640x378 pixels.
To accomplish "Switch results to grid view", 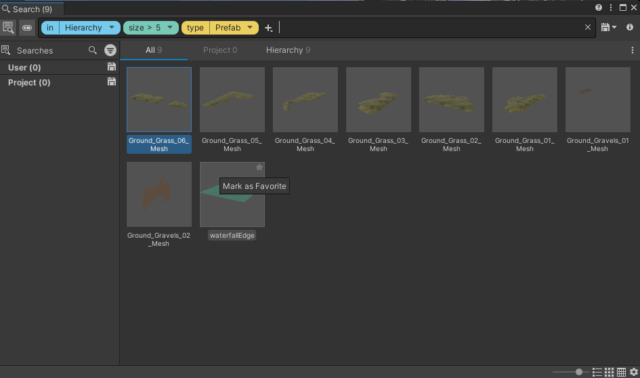I will click(609, 372).
